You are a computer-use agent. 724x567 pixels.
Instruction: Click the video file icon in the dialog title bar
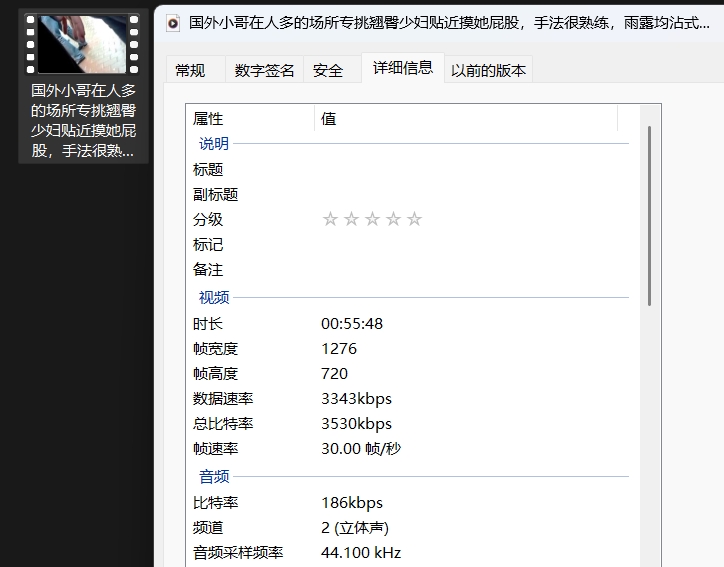173,23
